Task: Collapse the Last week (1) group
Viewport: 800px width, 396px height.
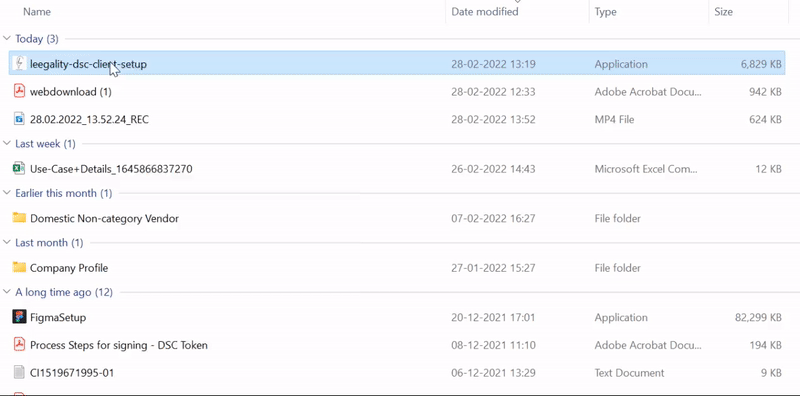Action: tap(7, 143)
